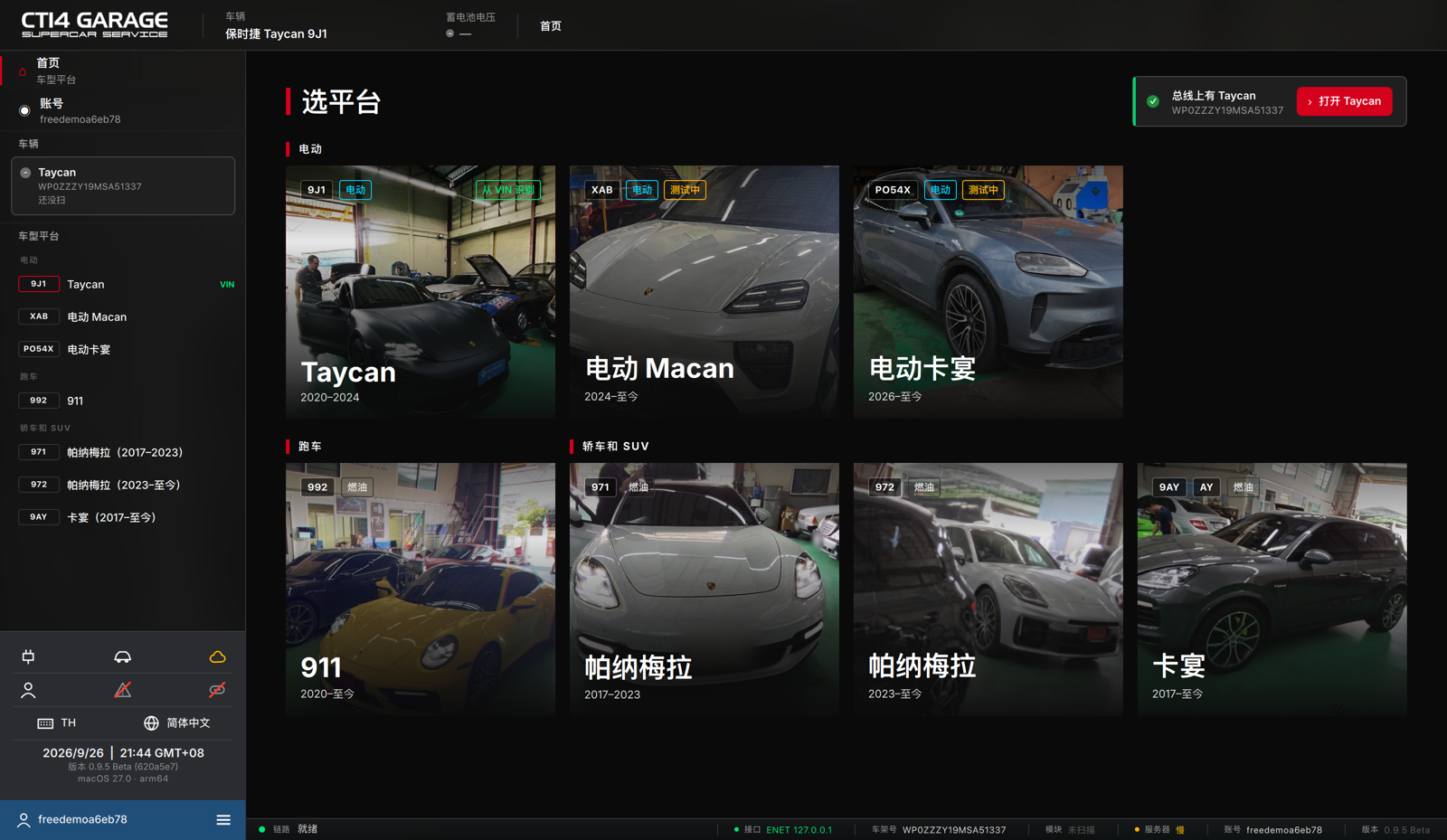Screen dimensions: 1447x840
Task: Click the car icon in sidebar footer
Action: (x=122, y=656)
